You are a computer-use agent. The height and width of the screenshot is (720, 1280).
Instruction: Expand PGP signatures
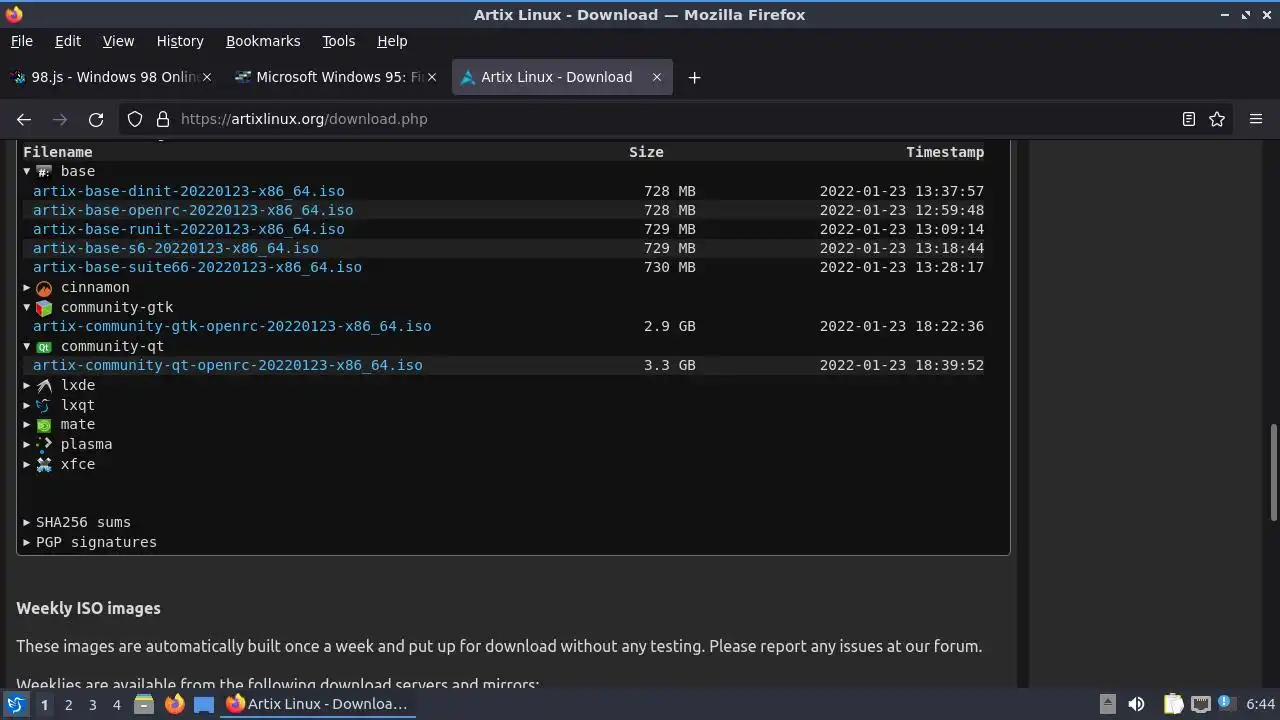click(90, 542)
